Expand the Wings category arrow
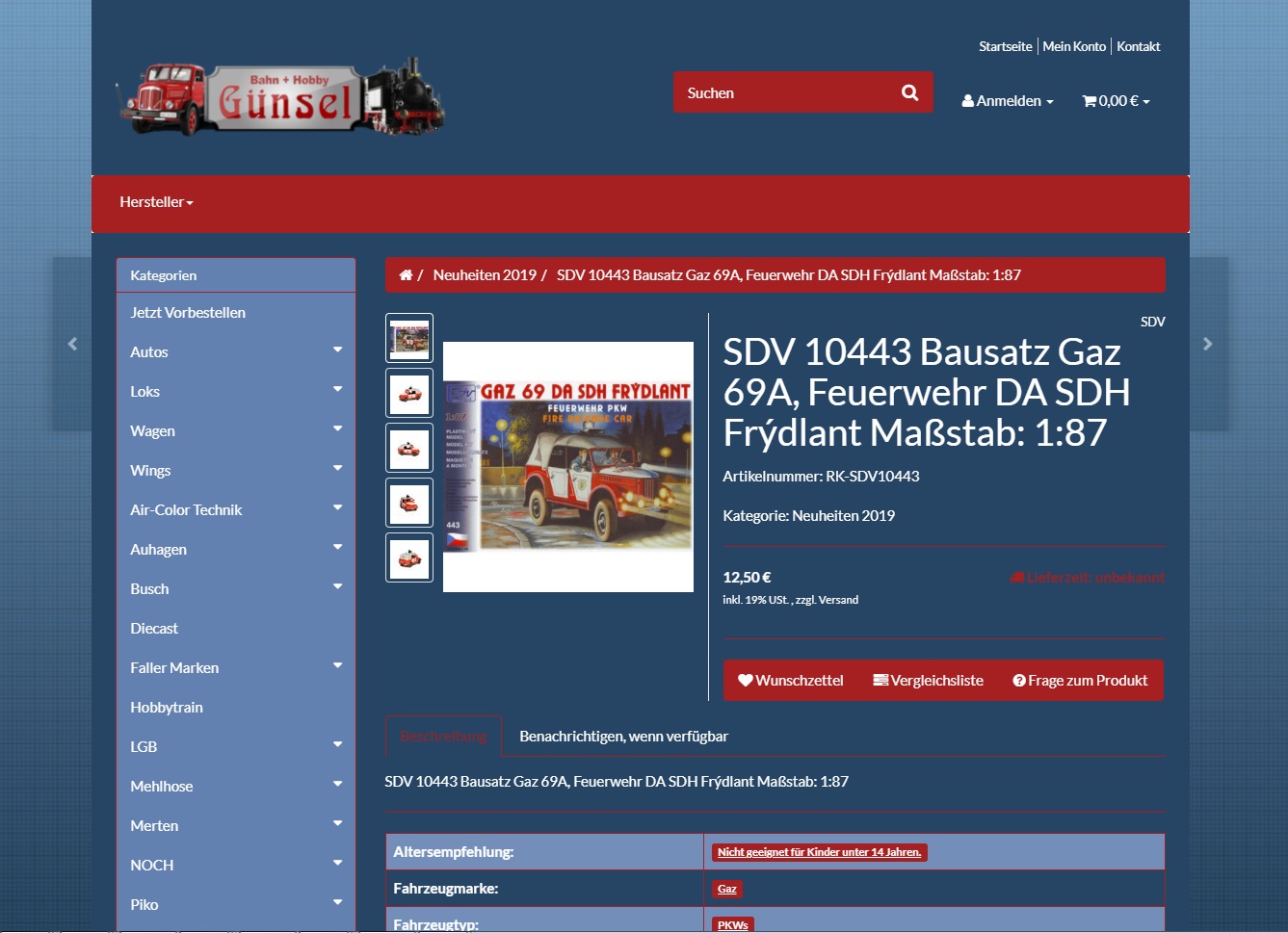 [337, 468]
